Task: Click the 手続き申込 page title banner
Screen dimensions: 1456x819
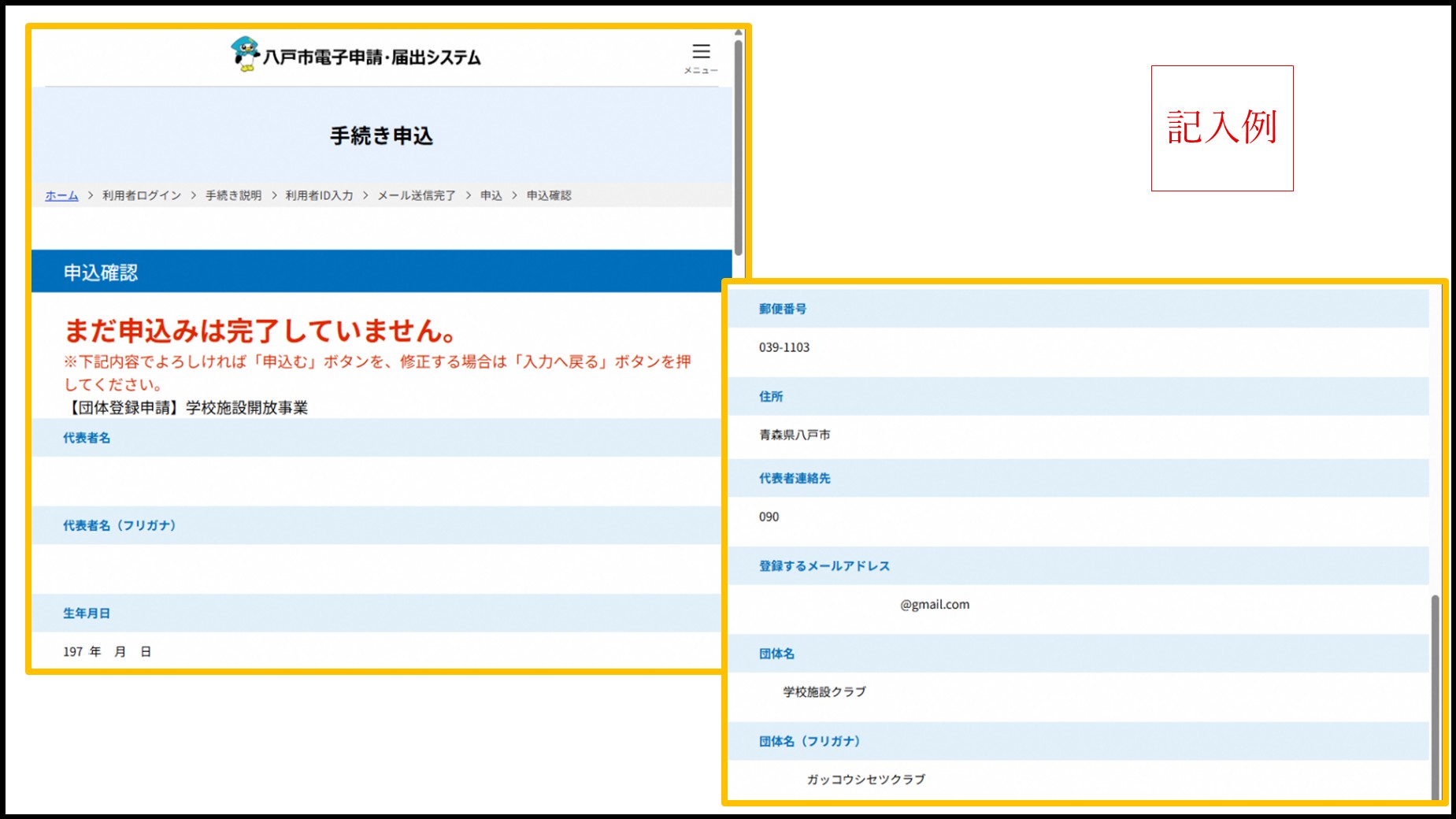Action: (383, 135)
